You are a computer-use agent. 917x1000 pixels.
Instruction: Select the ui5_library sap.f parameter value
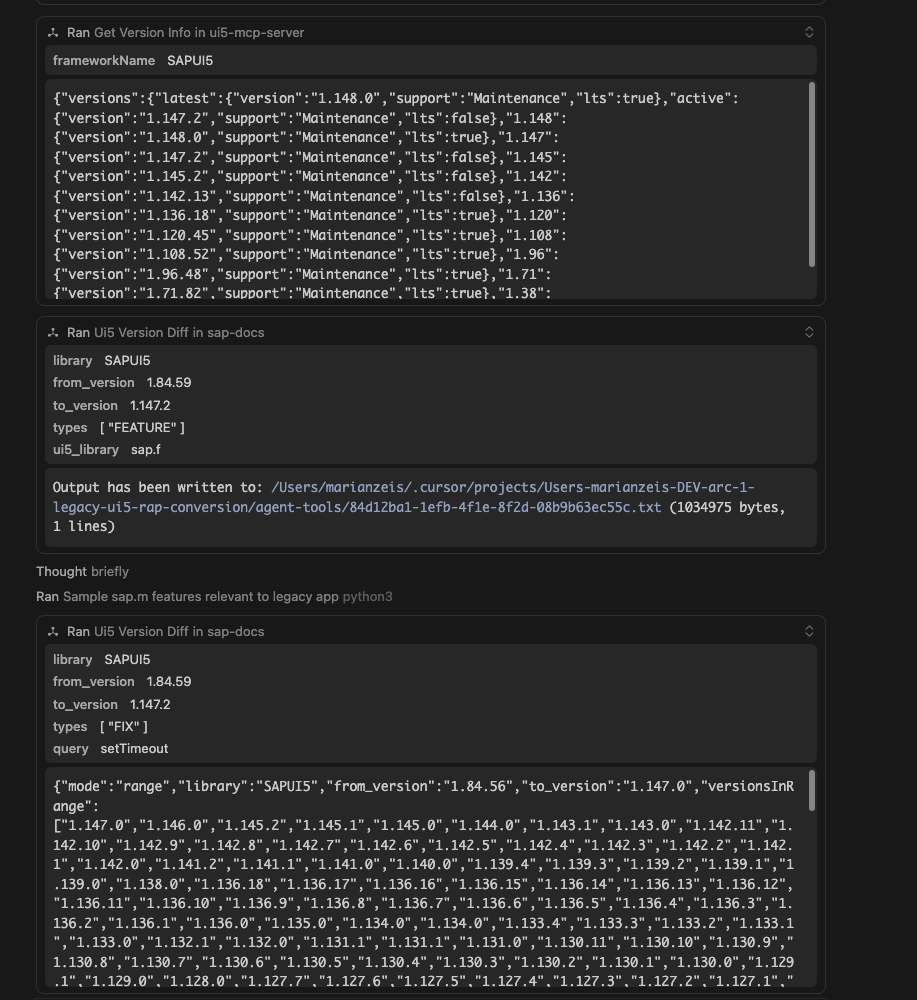(x=146, y=450)
